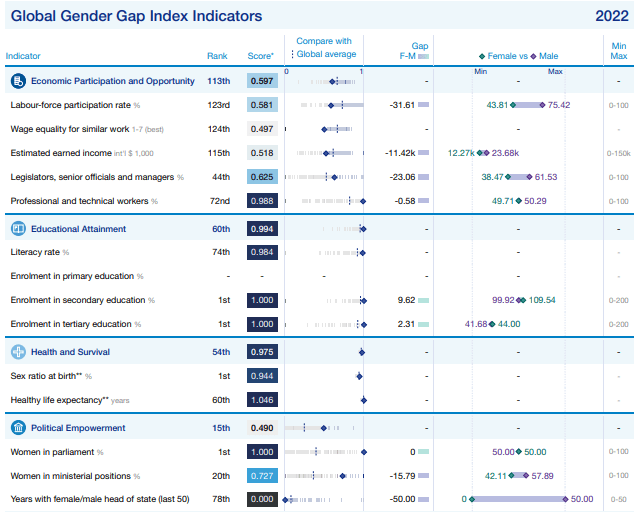This screenshot has height=513, width=636.
Task: Click the Political Empowerment heading
Action: pyautogui.click(x=78, y=428)
